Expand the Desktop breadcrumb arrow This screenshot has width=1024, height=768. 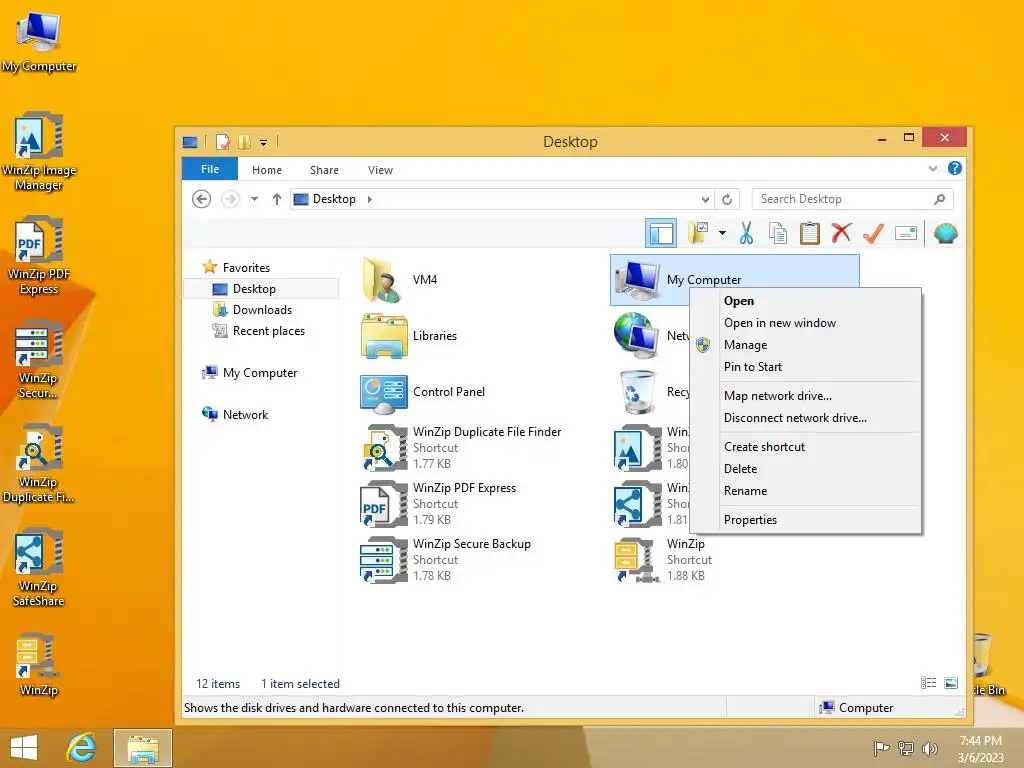[370, 199]
